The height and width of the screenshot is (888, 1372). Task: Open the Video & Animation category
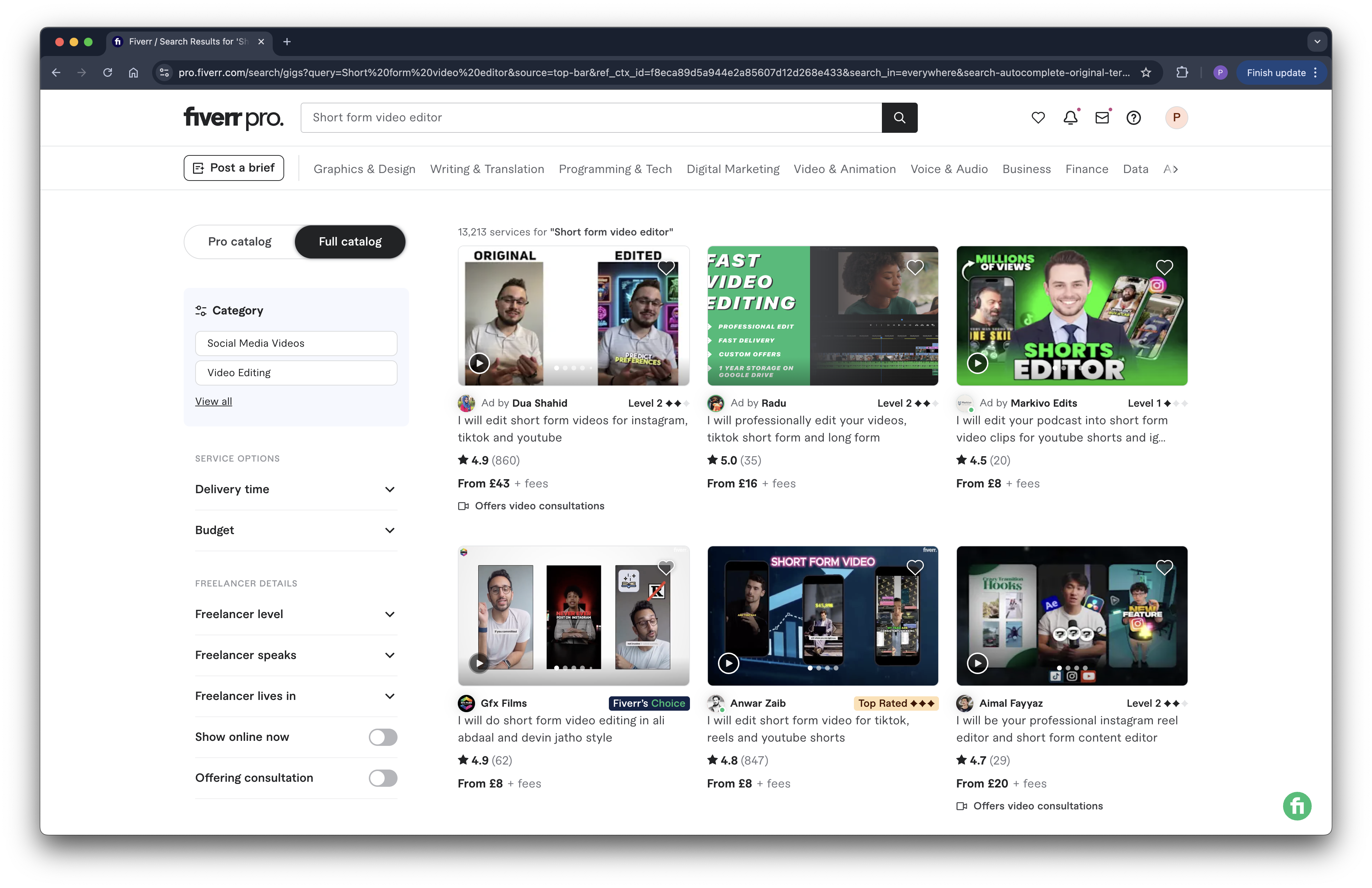pyautogui.click(x=845, y=168)
